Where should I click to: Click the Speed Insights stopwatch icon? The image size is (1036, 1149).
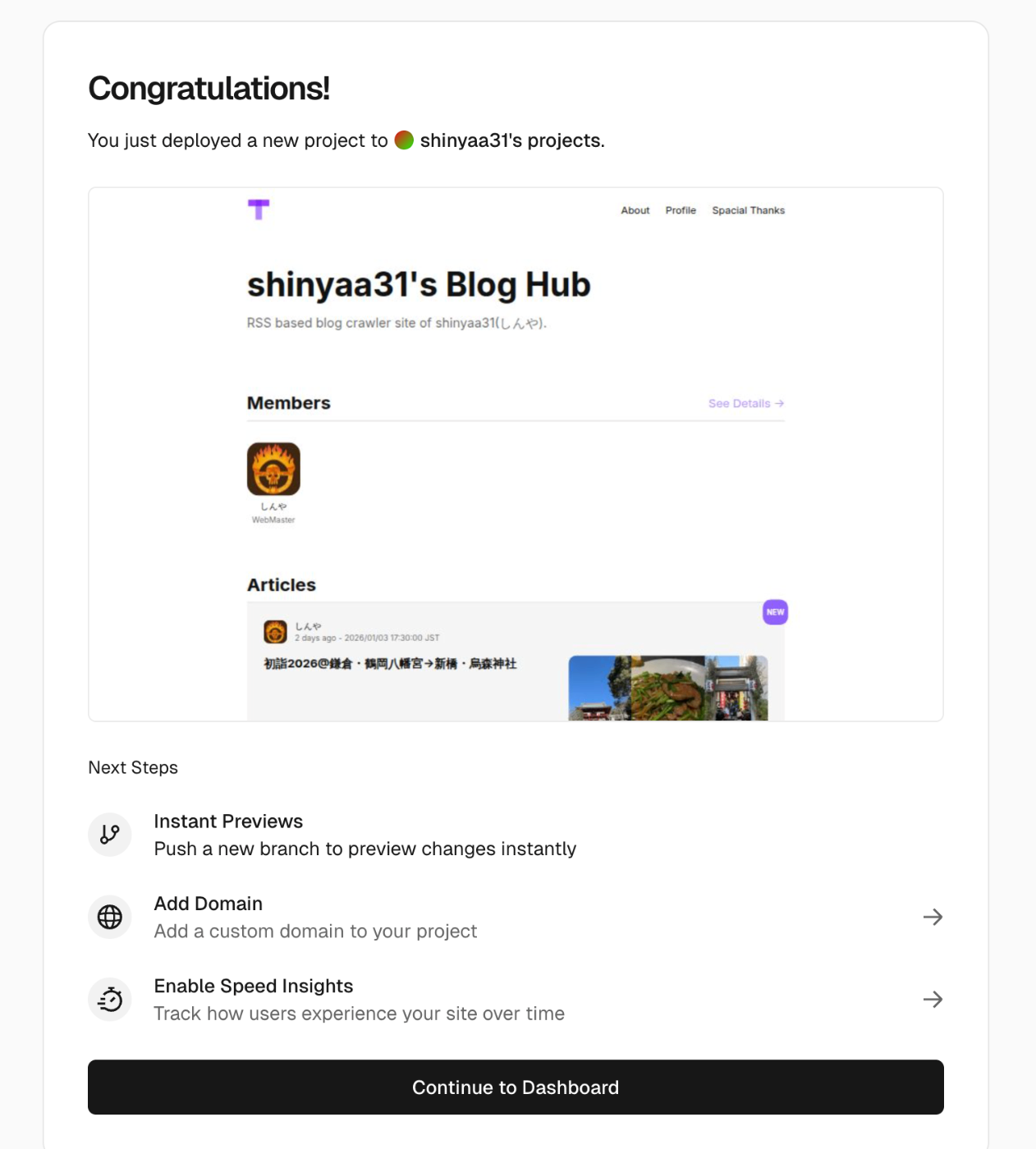coord(110,1000)
